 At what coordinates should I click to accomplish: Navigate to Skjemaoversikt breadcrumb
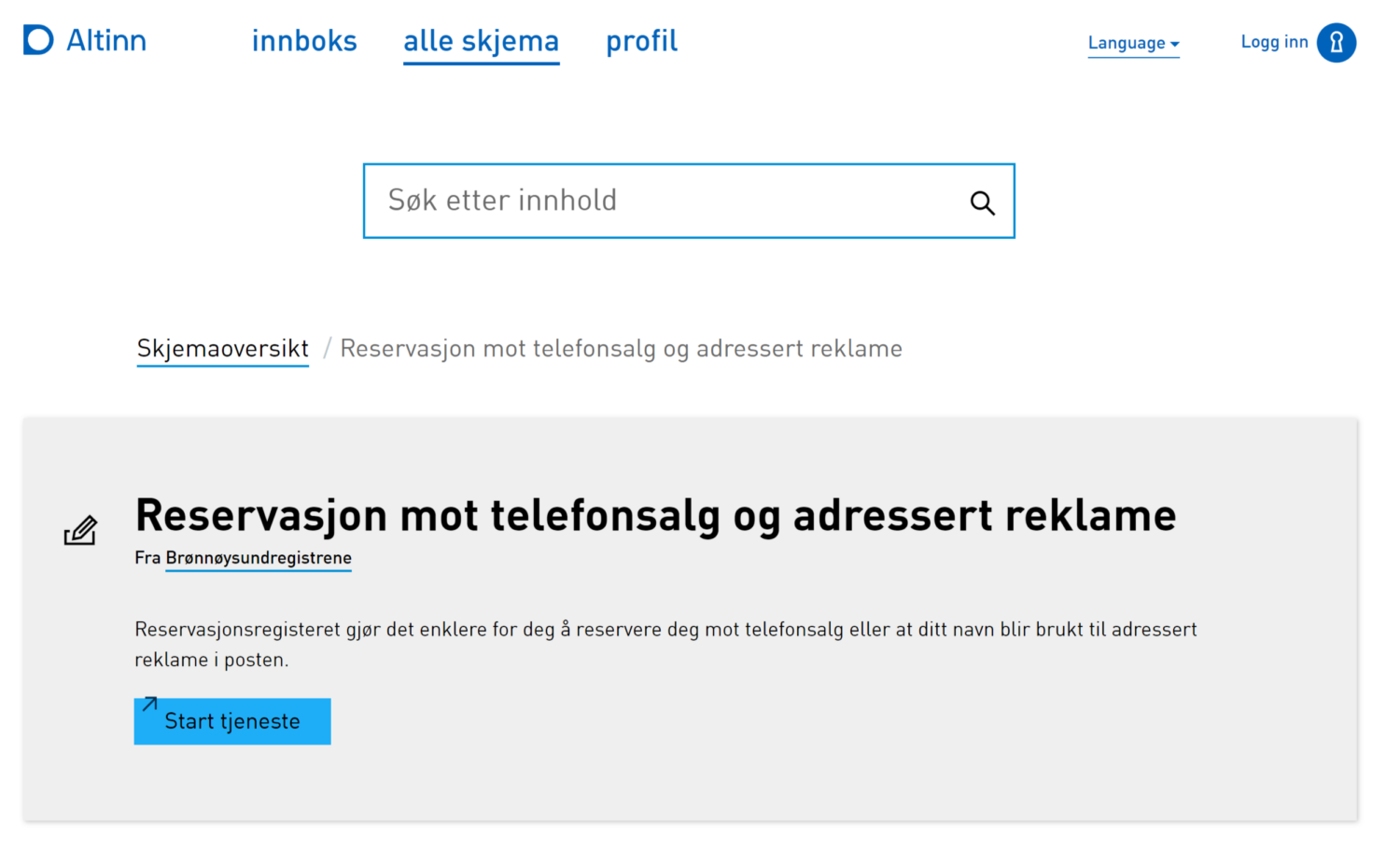222,349
